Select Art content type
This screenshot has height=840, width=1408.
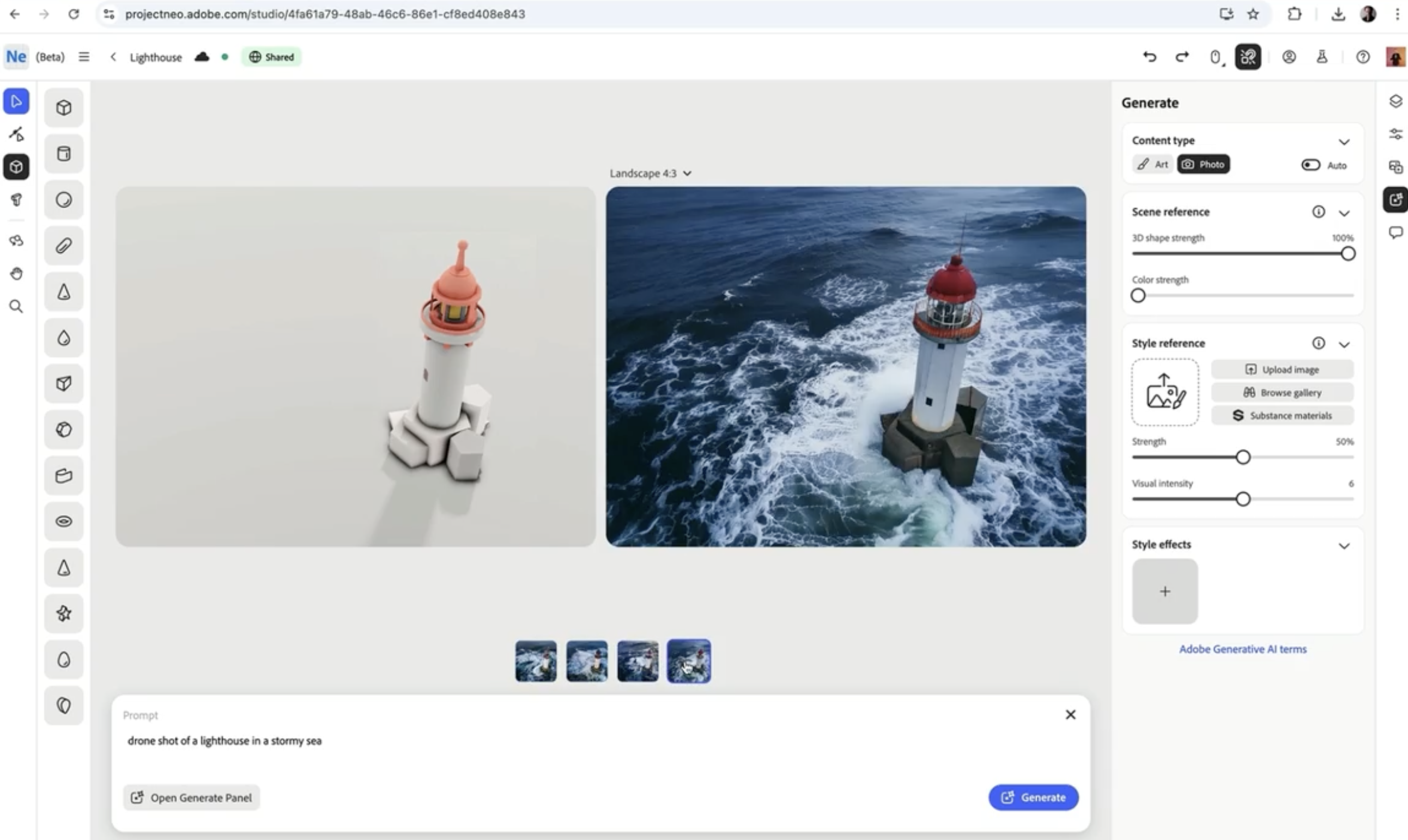(x=1152, y=164)
